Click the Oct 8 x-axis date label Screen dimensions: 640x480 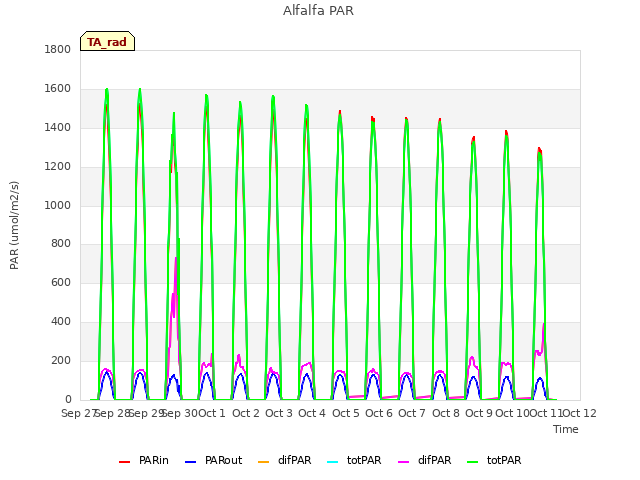pyautogui.click(x=446, y=413)
